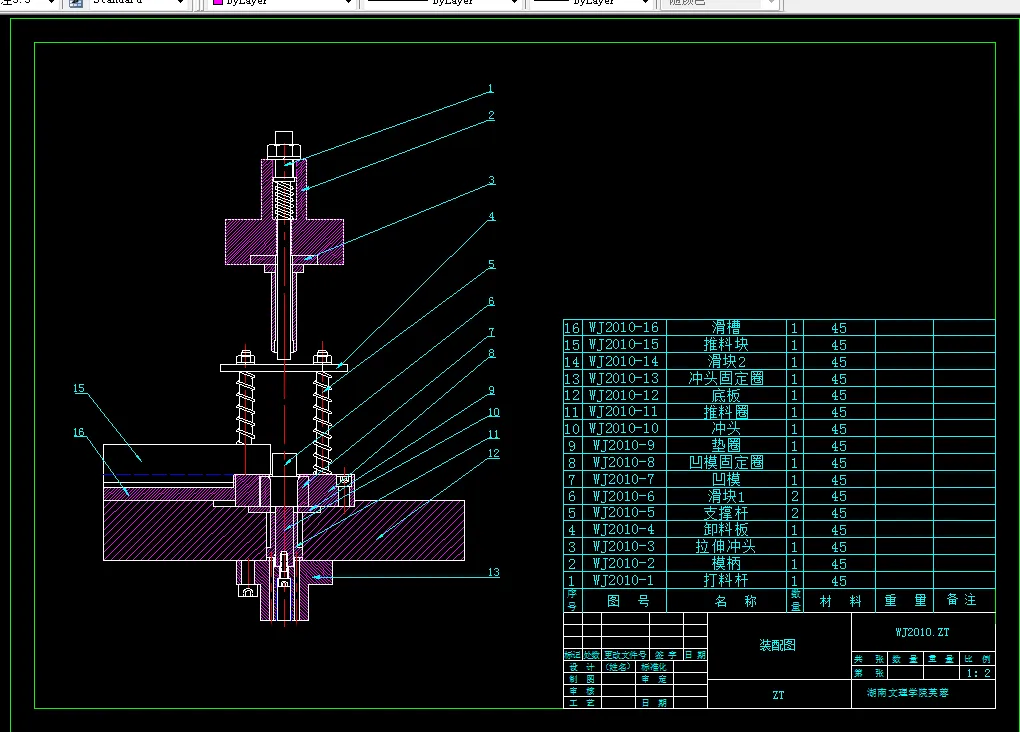Select part name 冲头固定圈
The image size is (1020, 732).
coord(726,378)
